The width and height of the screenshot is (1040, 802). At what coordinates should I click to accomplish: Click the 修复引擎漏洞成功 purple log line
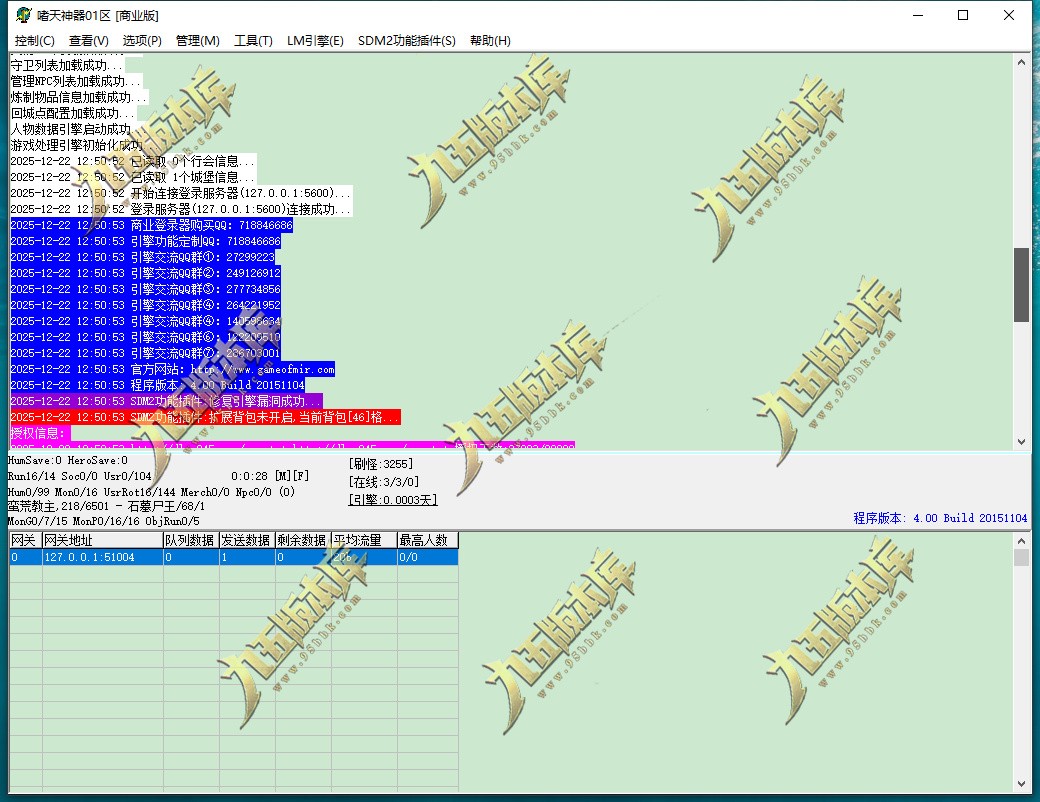[x=166, y=401]
